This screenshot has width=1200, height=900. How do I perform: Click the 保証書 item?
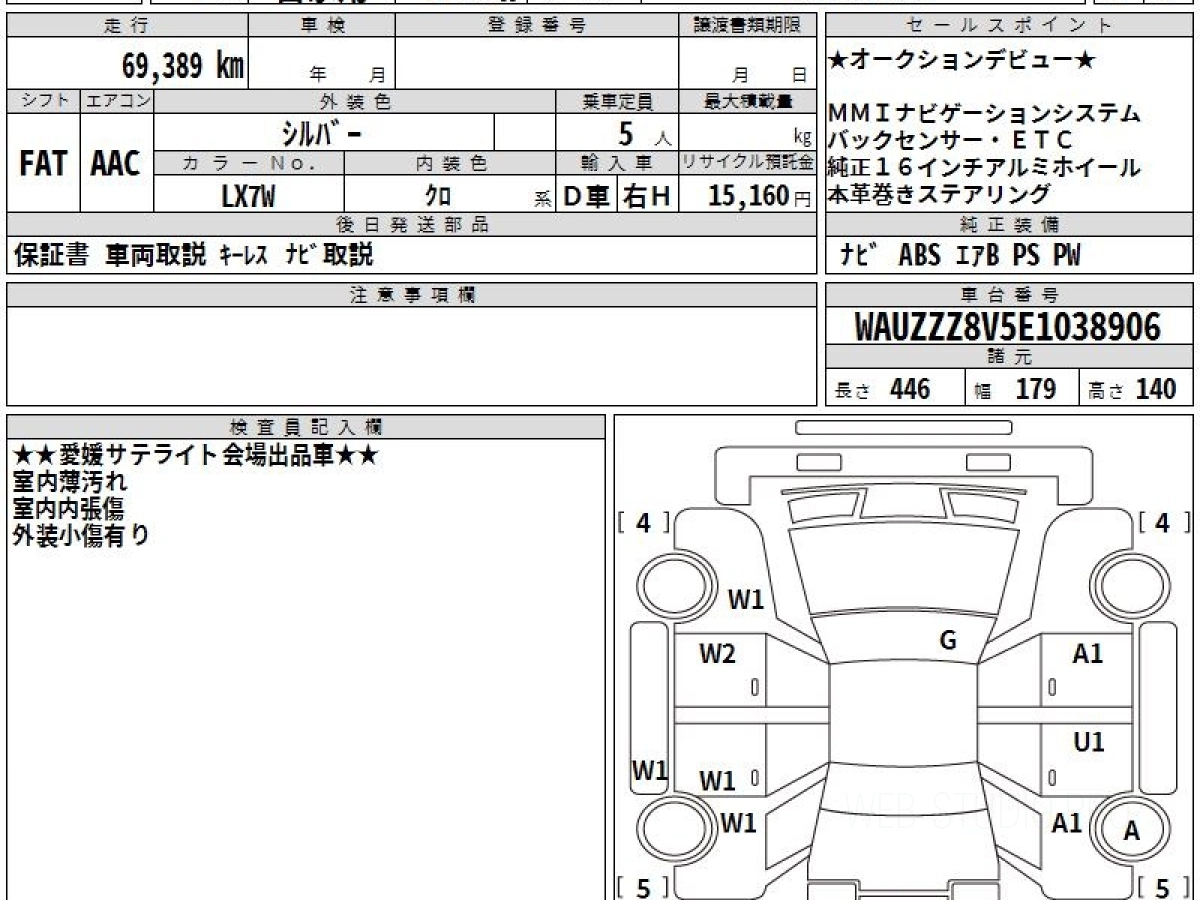pos(51,255)
